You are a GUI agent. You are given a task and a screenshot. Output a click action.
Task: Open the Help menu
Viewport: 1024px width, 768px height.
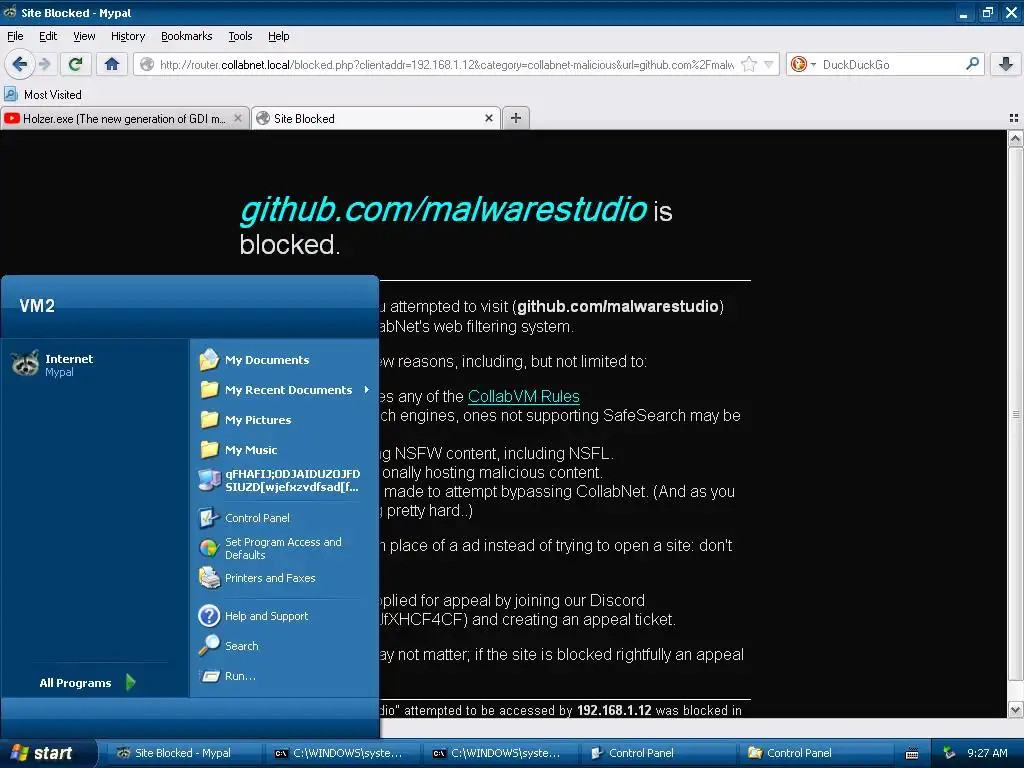(x=279, y=37)
